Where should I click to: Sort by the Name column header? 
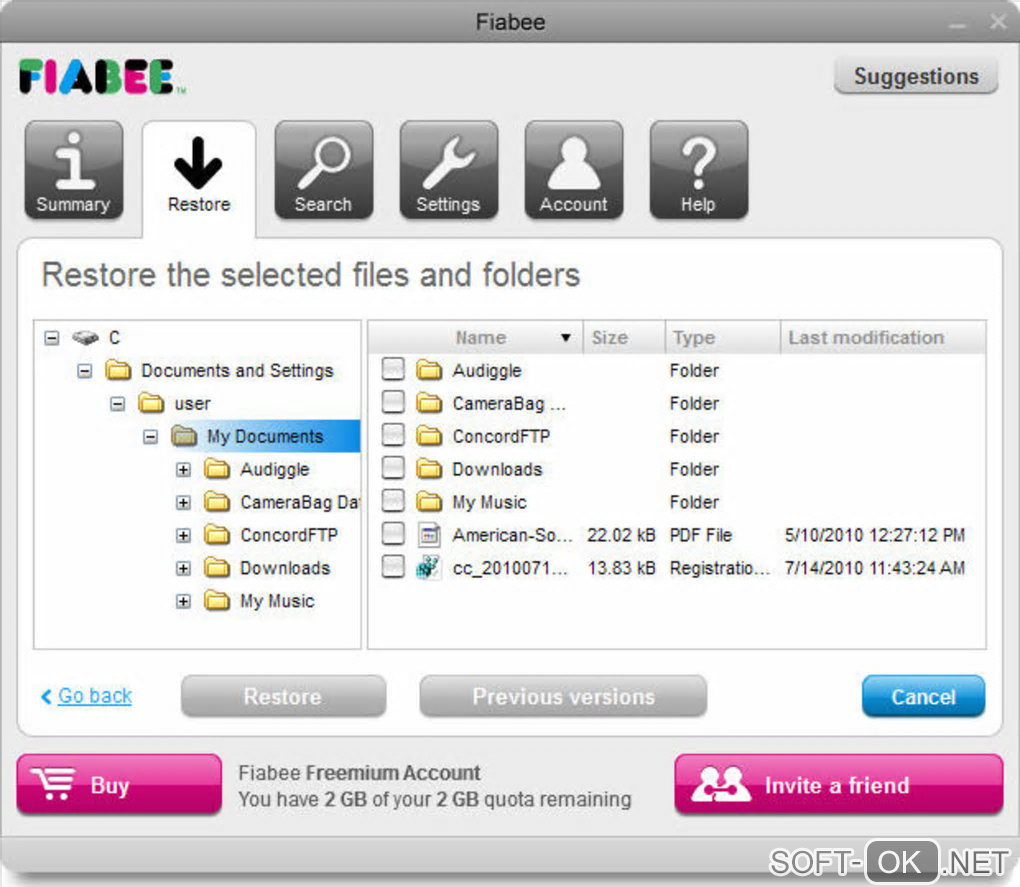point(476,338)
